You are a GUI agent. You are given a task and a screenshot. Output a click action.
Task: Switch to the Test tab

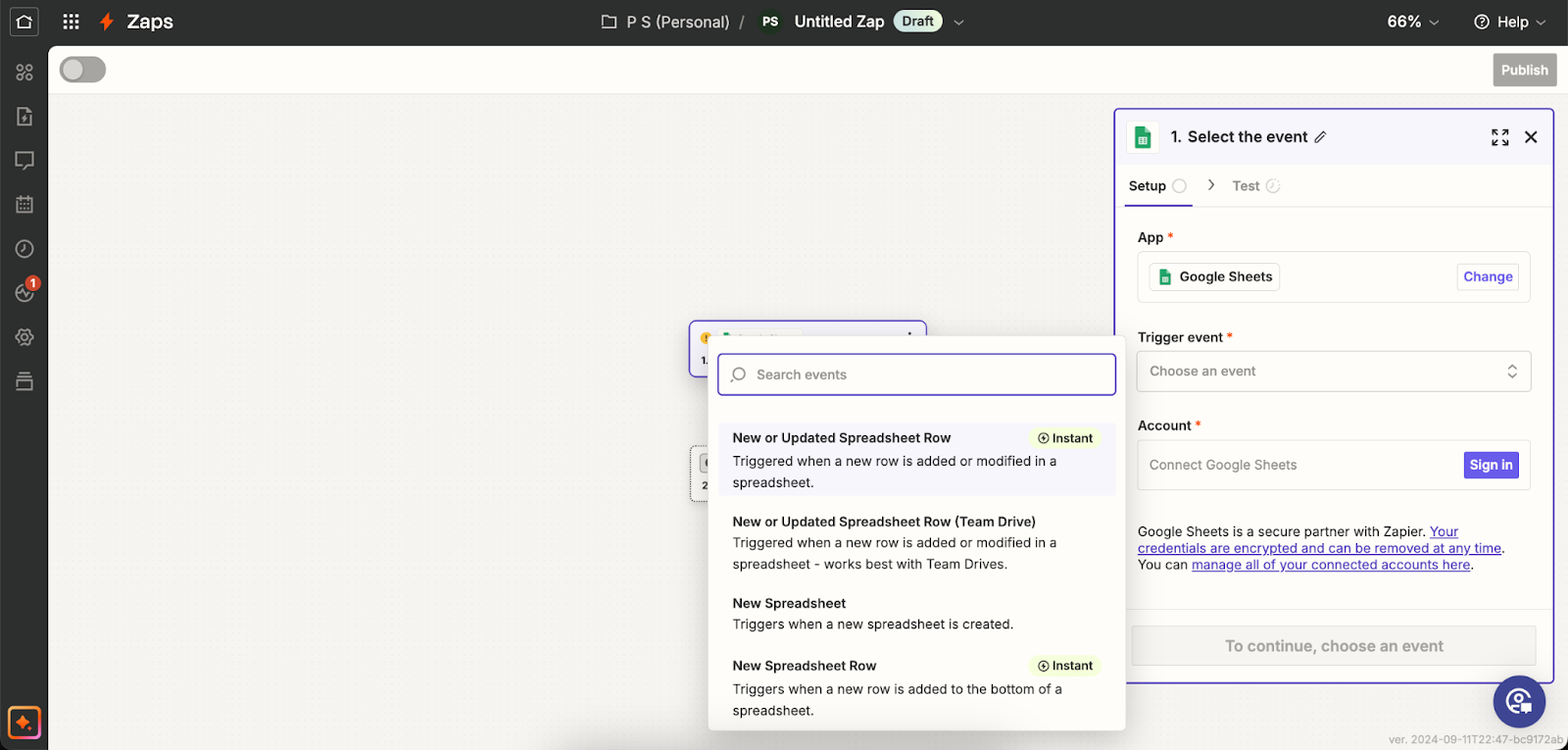point(1255,186)
